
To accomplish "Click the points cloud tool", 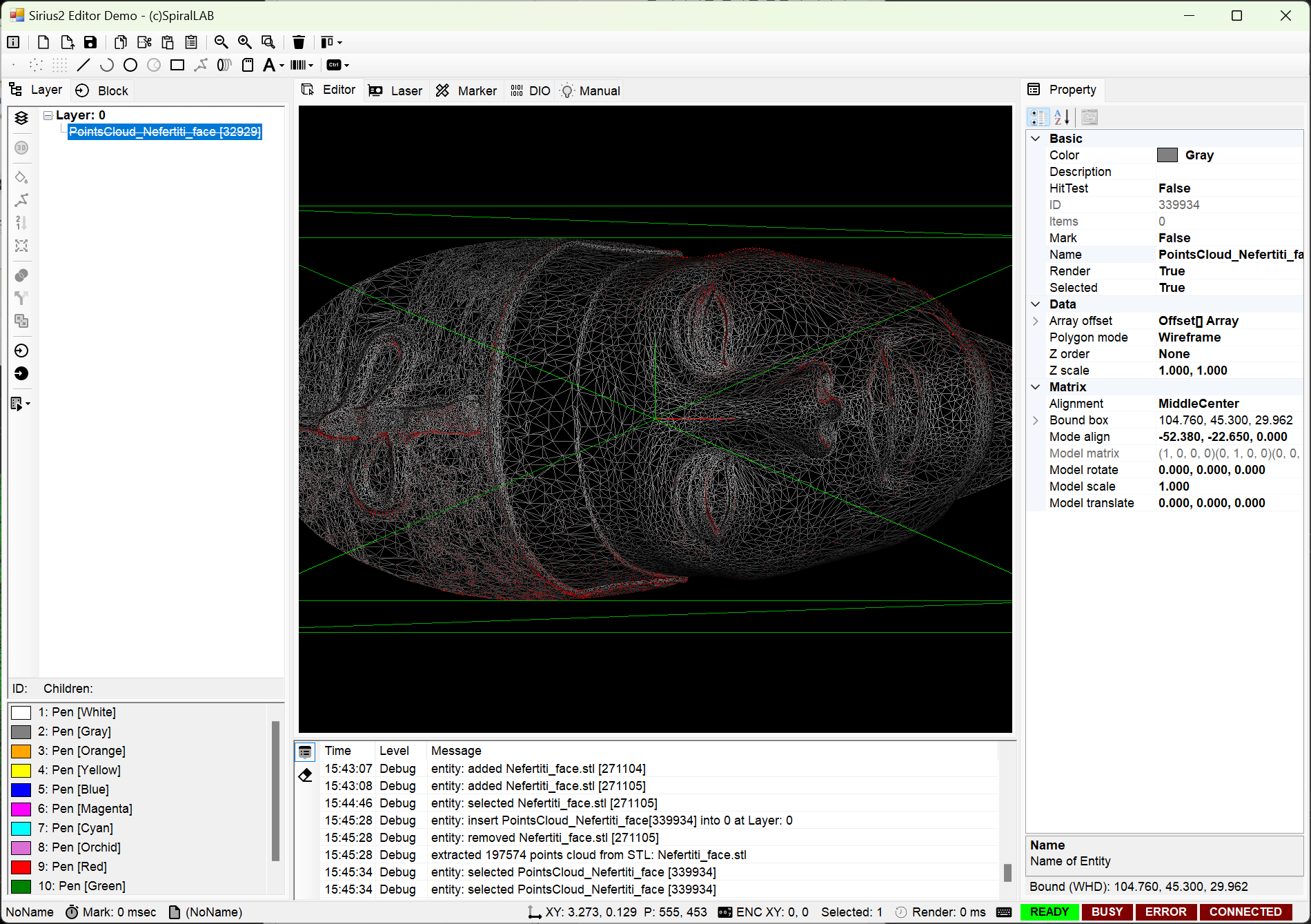I will [x=37, y=65].
